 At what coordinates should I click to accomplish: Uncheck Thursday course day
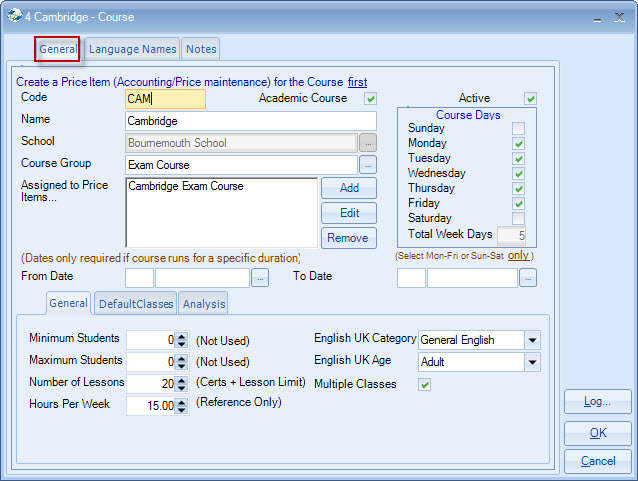518,188
